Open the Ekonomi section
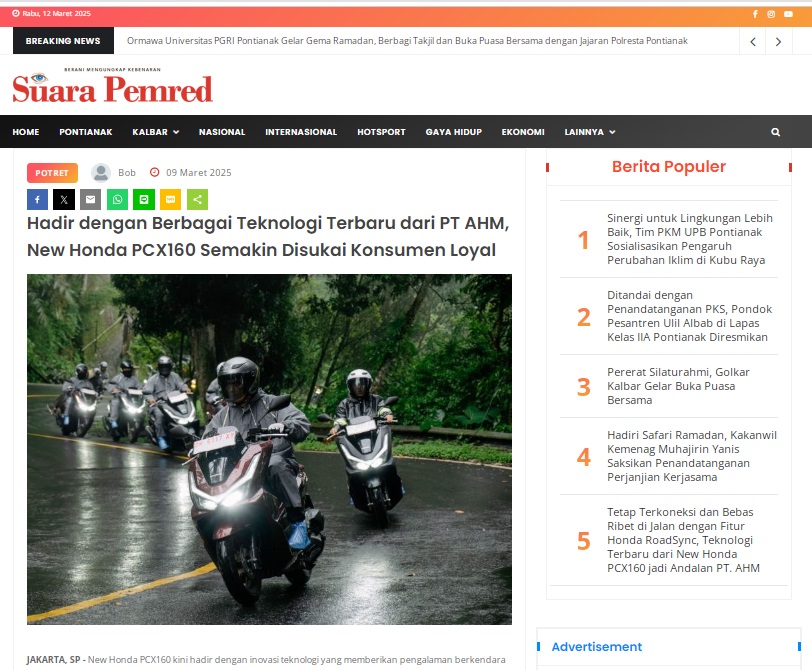Image resolution: width=812 pixels, height=670 pixels. tap(523, 132)
